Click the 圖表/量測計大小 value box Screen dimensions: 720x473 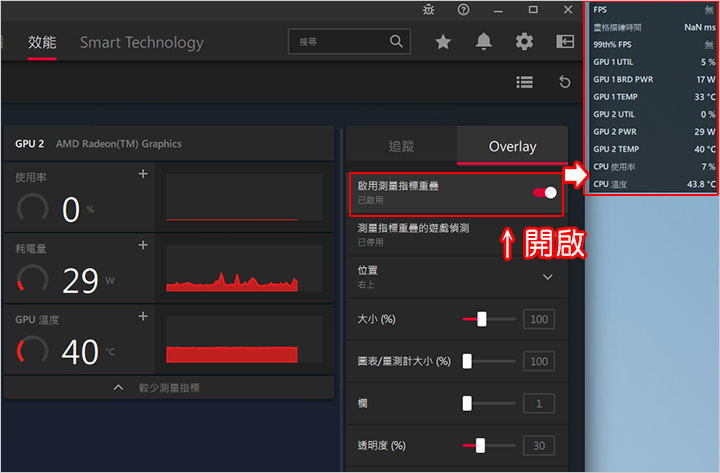point(539,361)
